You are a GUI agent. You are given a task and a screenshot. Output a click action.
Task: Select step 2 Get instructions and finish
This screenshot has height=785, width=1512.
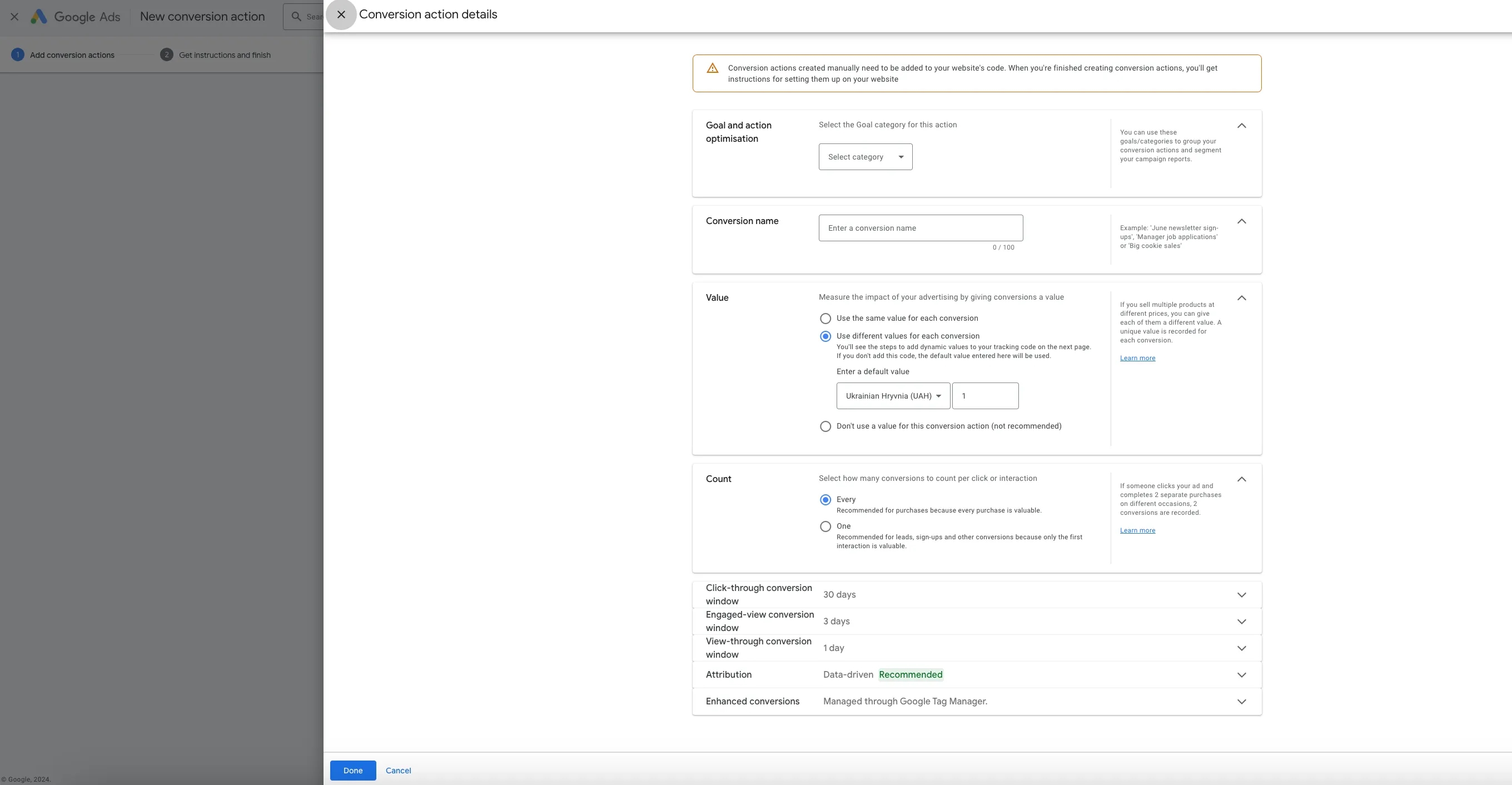point(216,54)
